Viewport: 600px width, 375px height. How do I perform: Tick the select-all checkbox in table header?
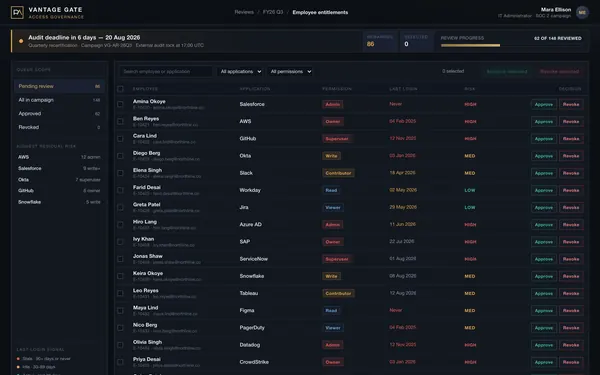coord(120,89)
